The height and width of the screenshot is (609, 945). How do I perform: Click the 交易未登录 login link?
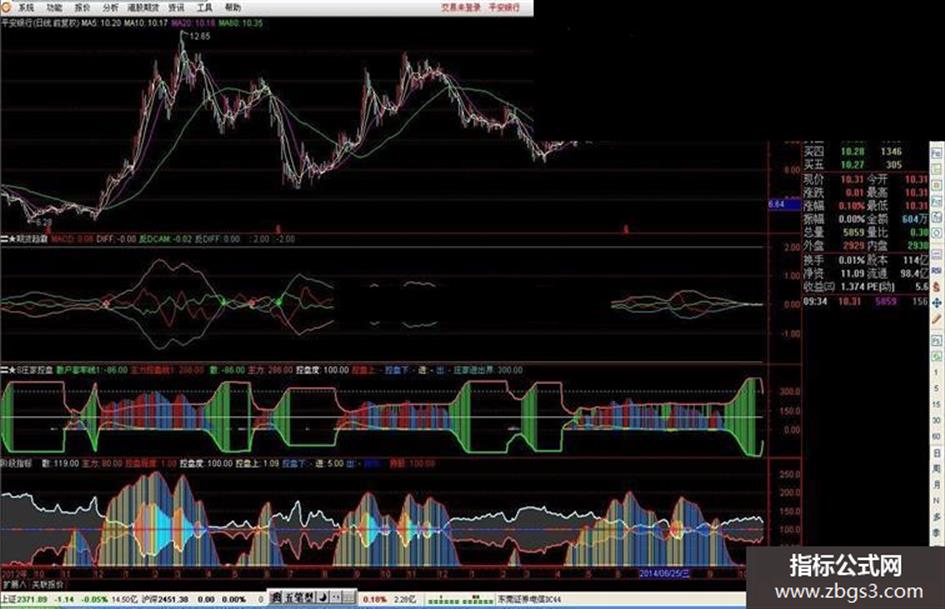click(x=460, y=8)
